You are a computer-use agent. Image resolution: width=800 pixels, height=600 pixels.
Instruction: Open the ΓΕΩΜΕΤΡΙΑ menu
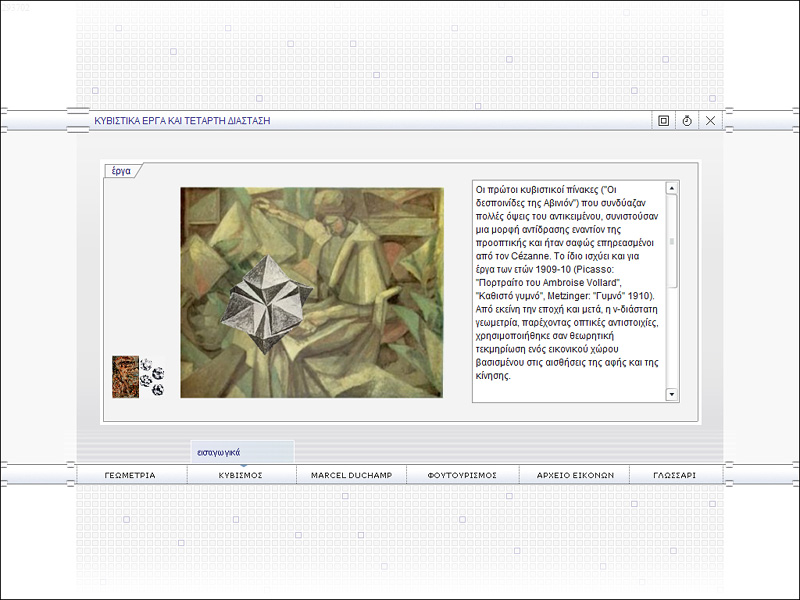(130, 475)
